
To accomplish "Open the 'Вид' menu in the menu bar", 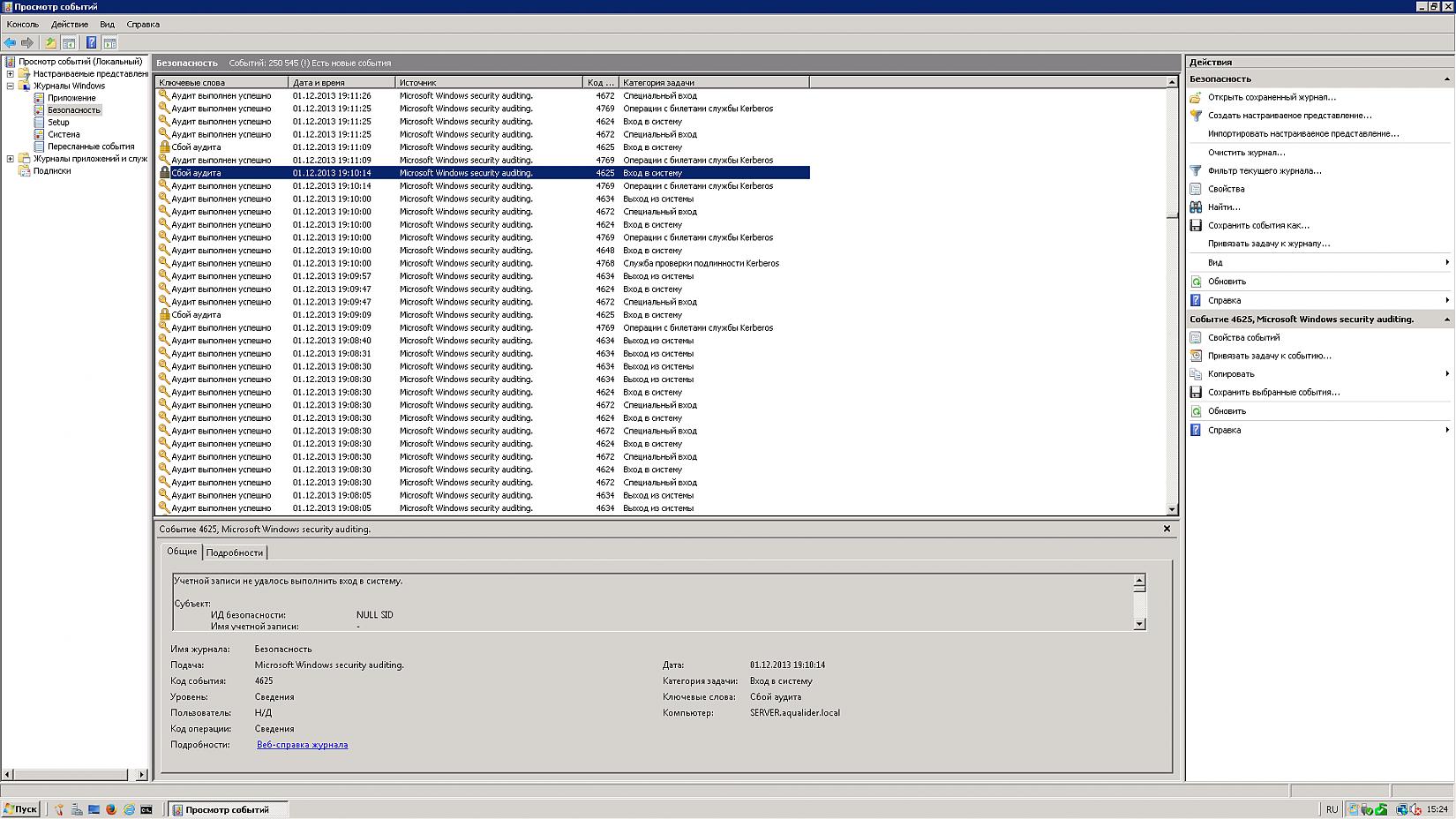I will (107, 24).
